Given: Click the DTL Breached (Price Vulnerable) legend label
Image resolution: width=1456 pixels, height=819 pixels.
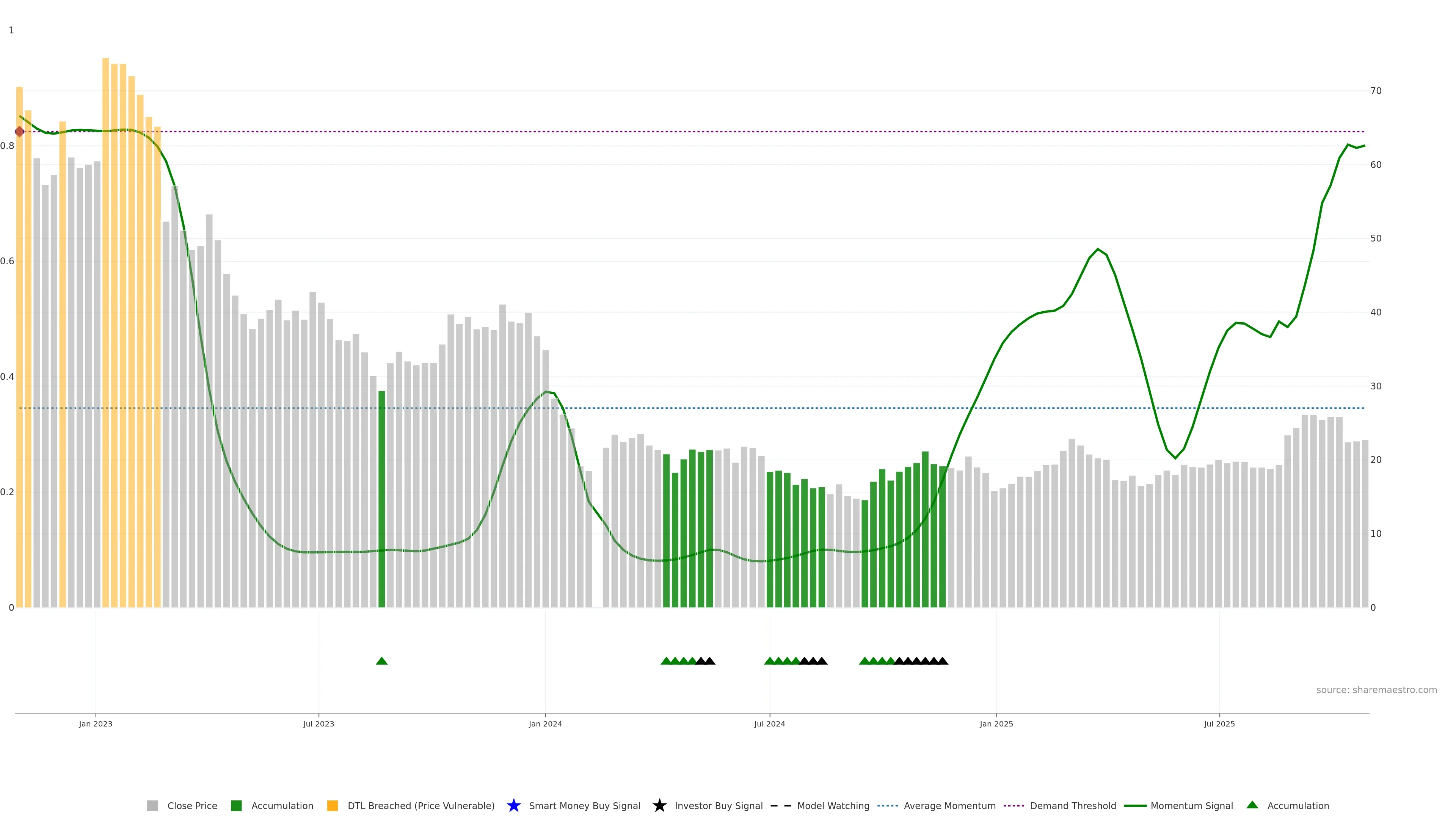Looking at the screenshot, I should click(420, 806).
